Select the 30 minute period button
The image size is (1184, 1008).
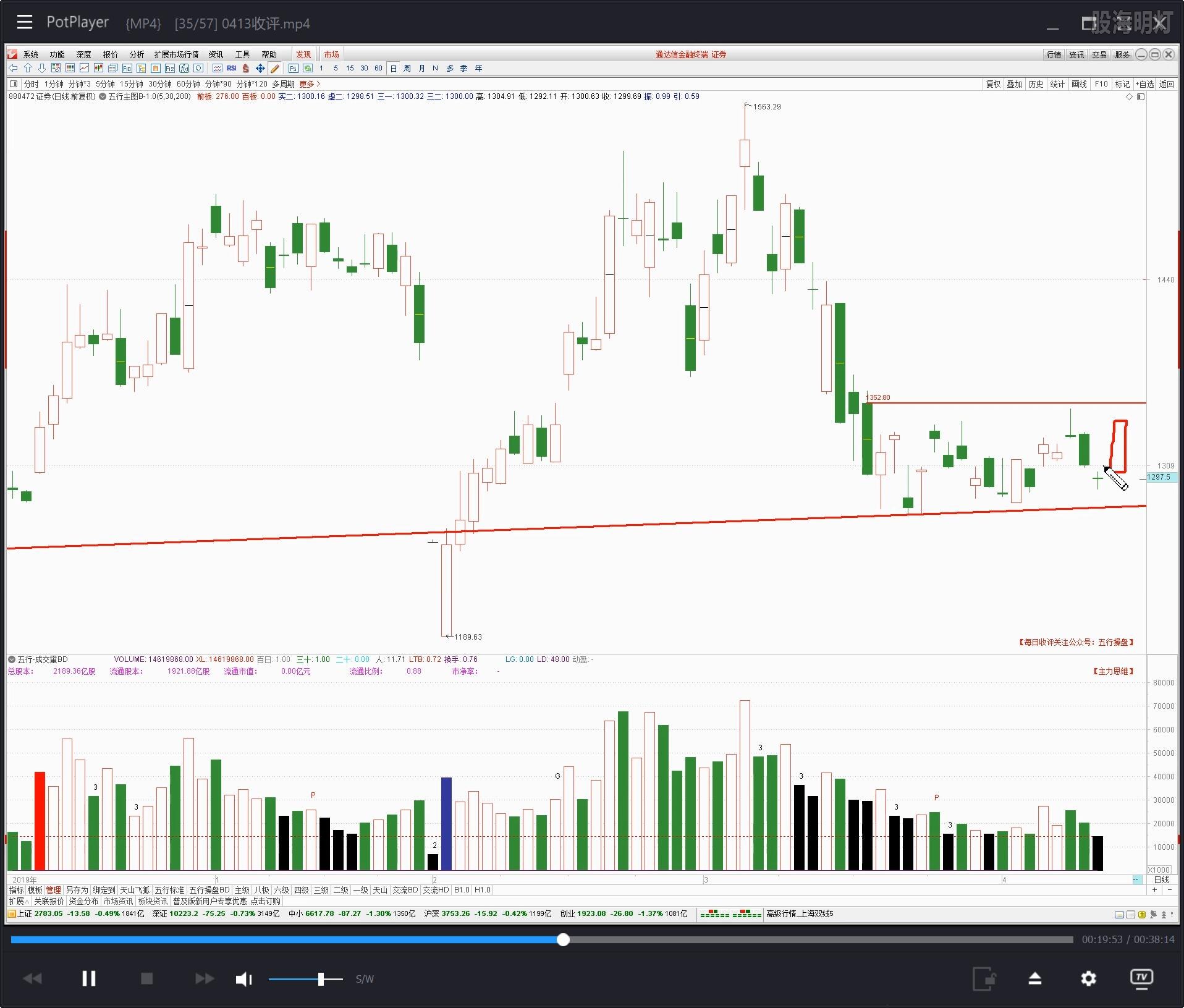point(364,69)
